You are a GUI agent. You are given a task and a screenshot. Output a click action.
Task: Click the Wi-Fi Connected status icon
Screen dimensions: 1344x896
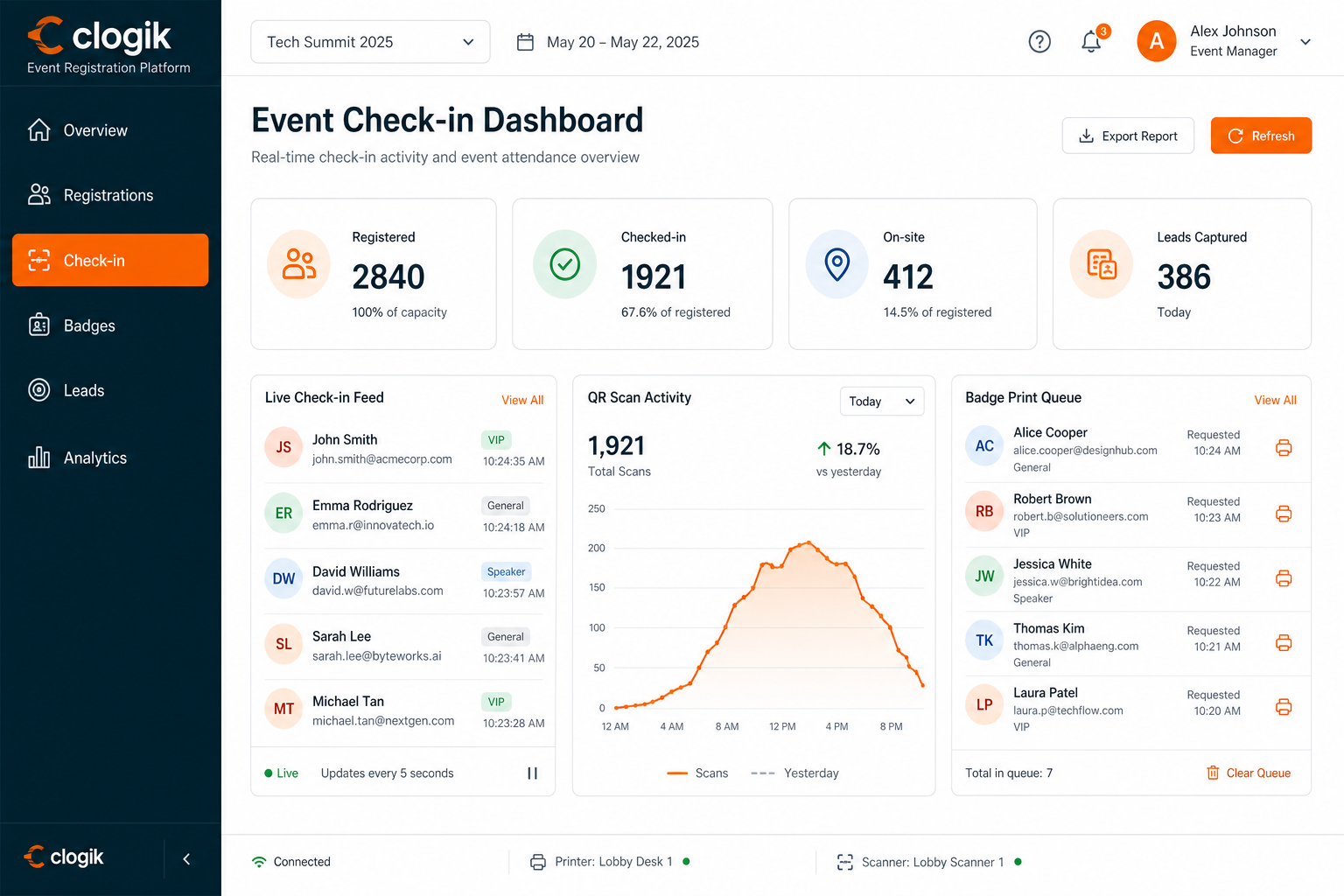pyautogui.click(x=259, y=862)
